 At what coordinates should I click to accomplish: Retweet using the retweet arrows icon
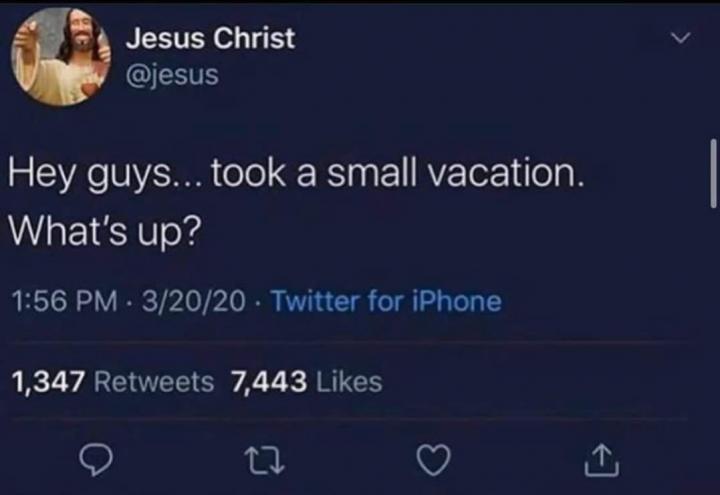264,461
